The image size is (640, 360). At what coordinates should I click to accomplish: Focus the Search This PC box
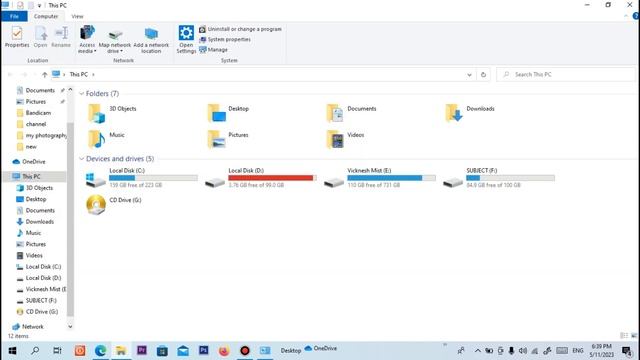pos(567,75)
